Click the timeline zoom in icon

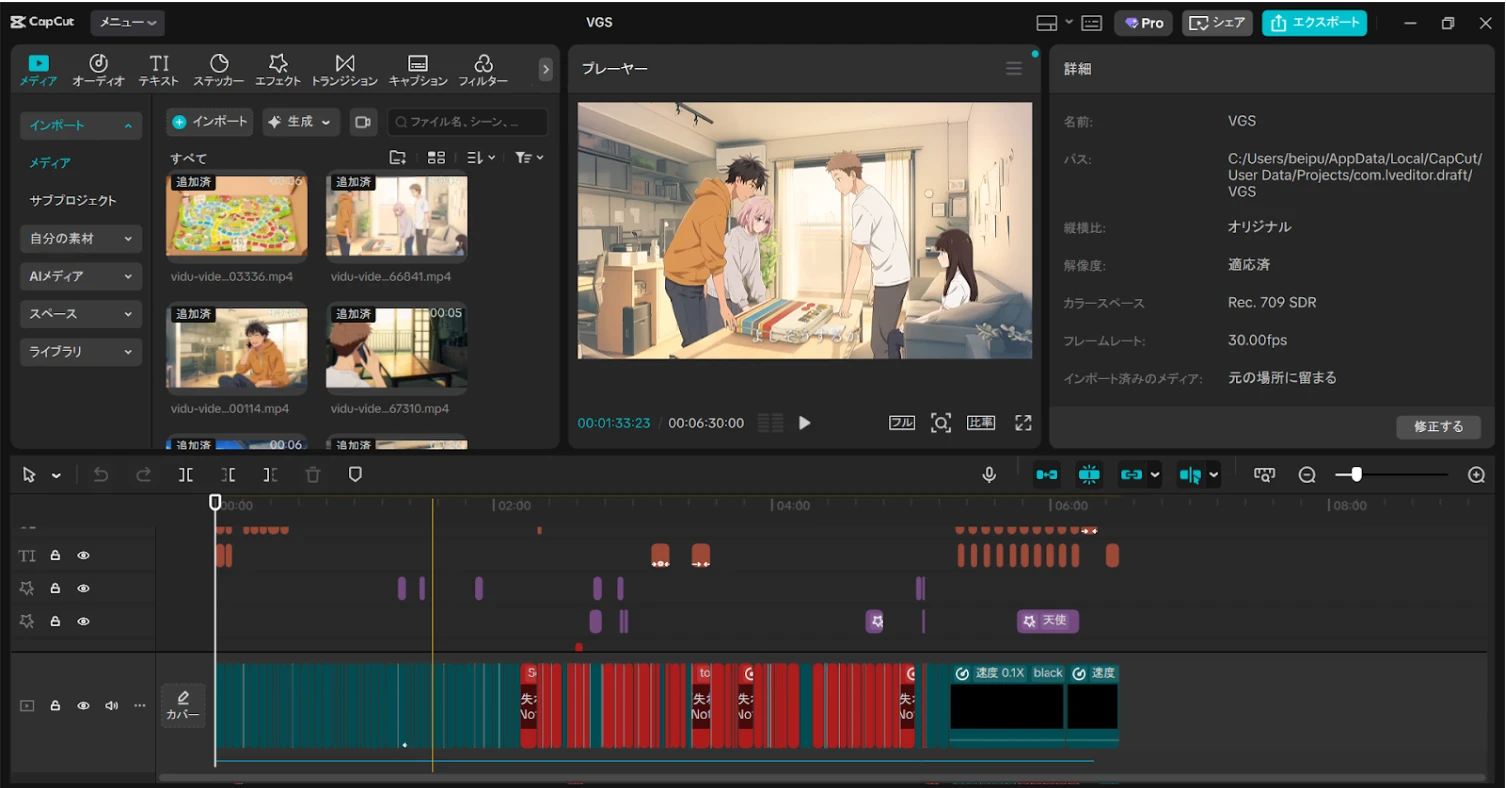pyautogui.click(x=1476, y=475)
